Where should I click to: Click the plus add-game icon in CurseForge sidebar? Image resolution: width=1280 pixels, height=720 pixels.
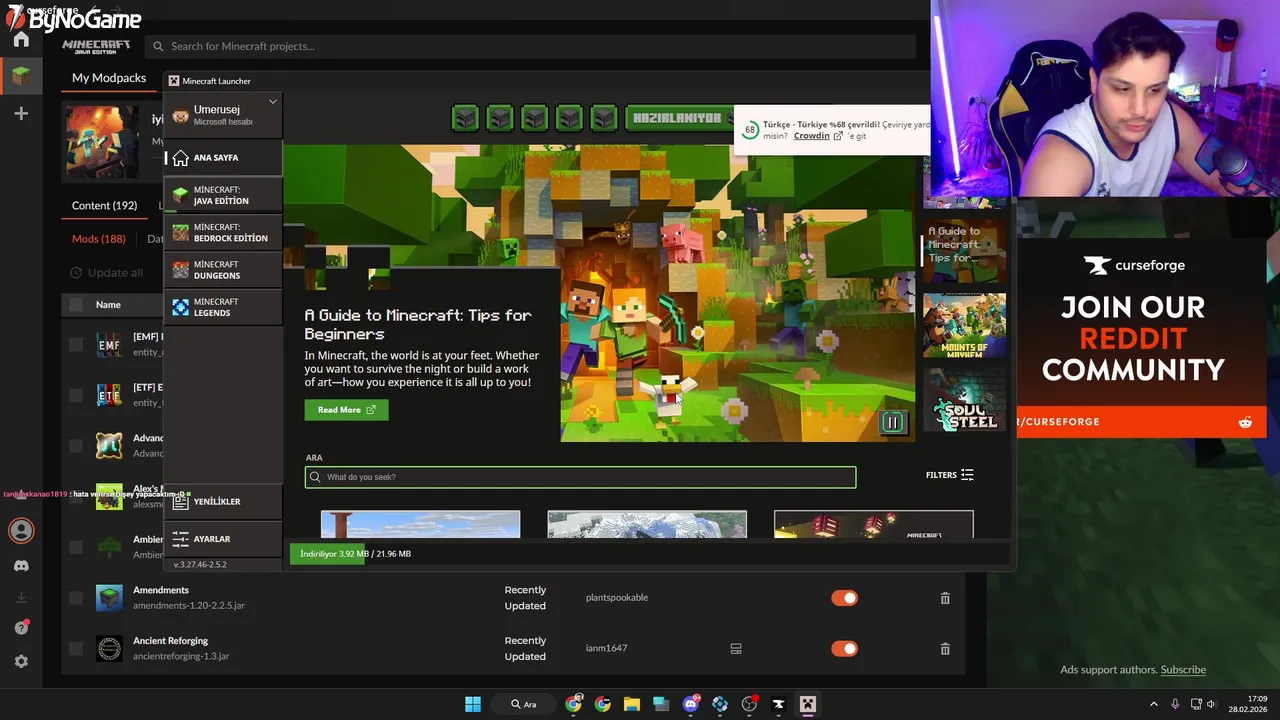[x=21, y=114]
